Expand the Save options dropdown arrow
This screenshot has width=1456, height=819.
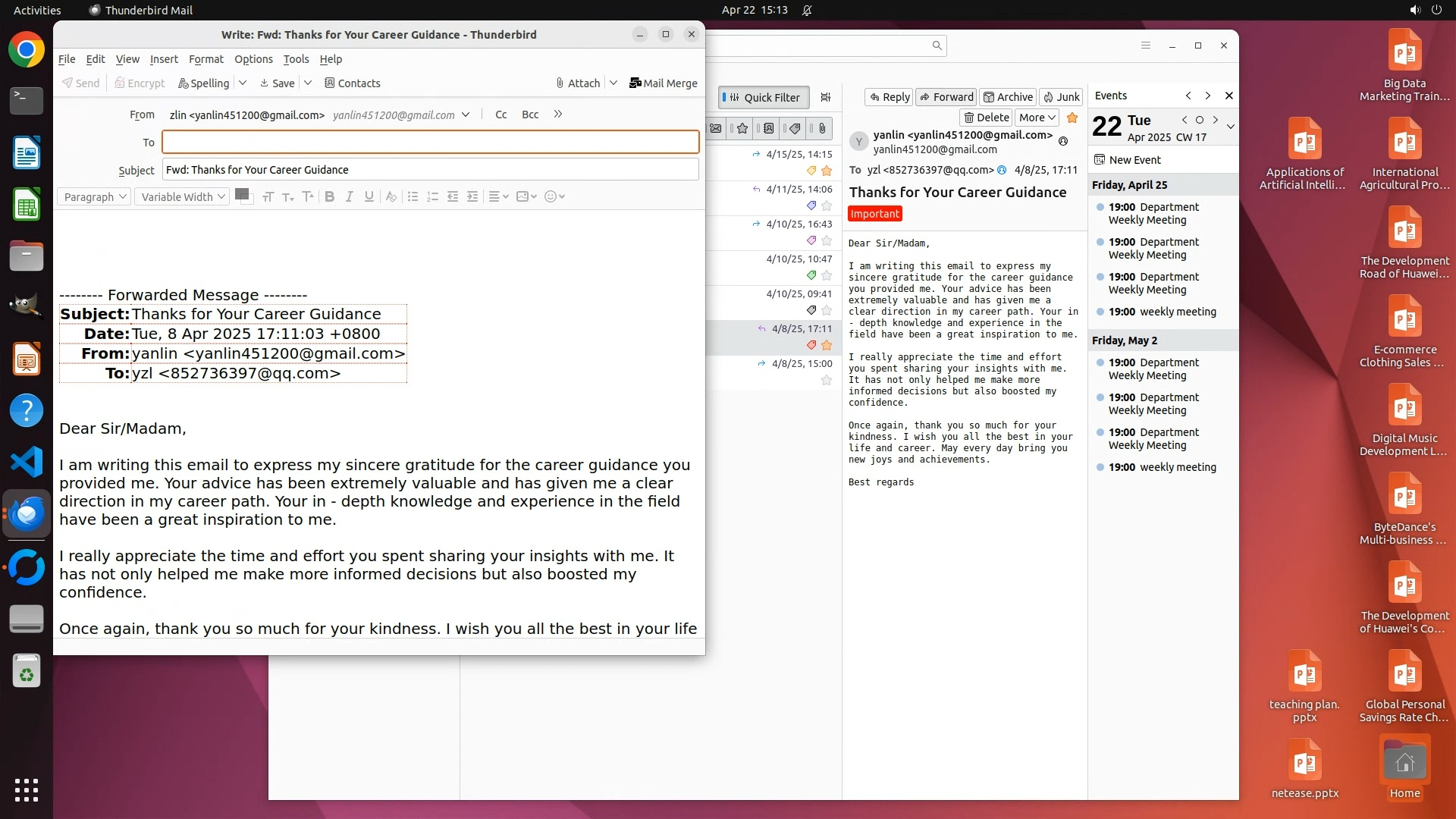point(308,83)
